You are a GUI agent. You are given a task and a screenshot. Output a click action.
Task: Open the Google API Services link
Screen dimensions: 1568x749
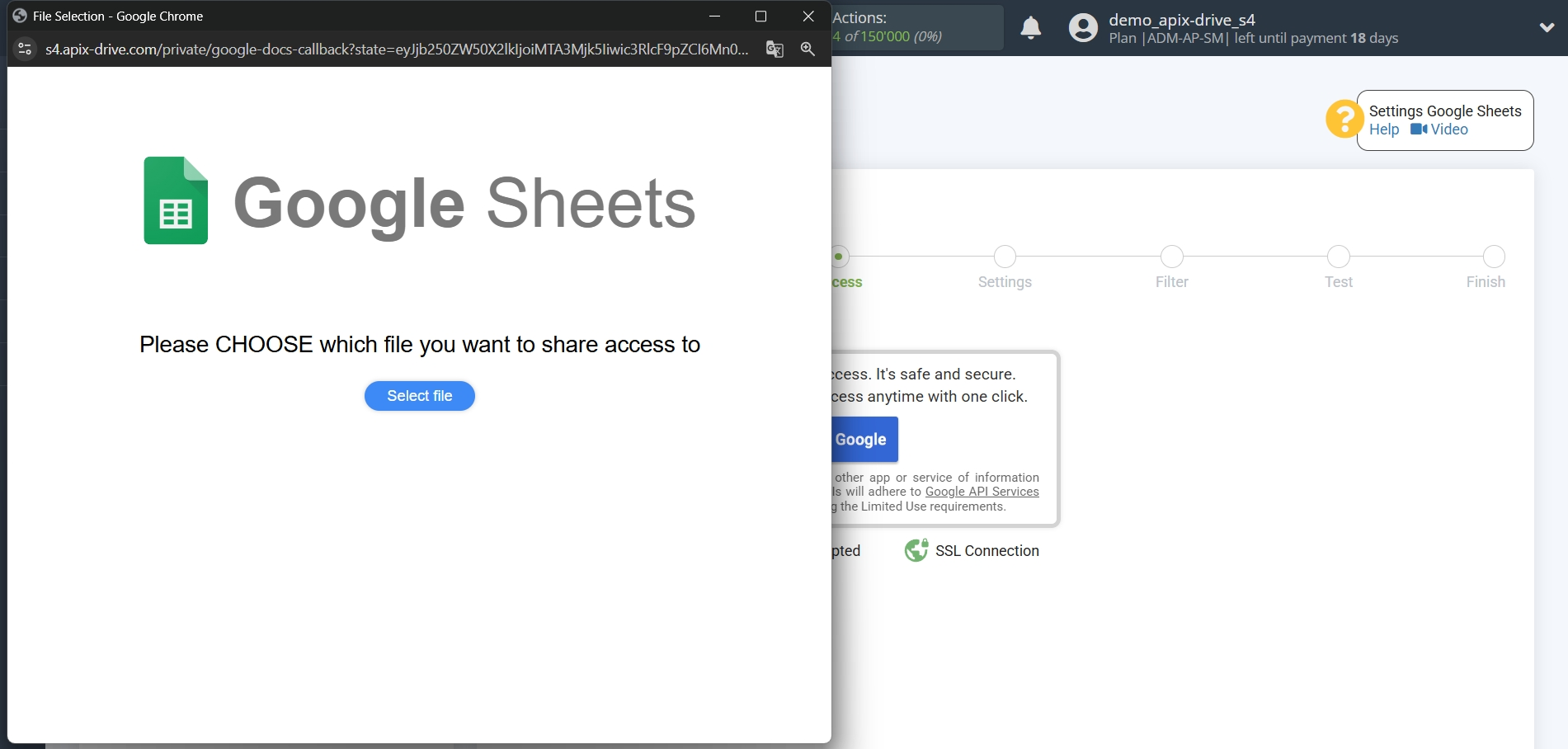982,492
